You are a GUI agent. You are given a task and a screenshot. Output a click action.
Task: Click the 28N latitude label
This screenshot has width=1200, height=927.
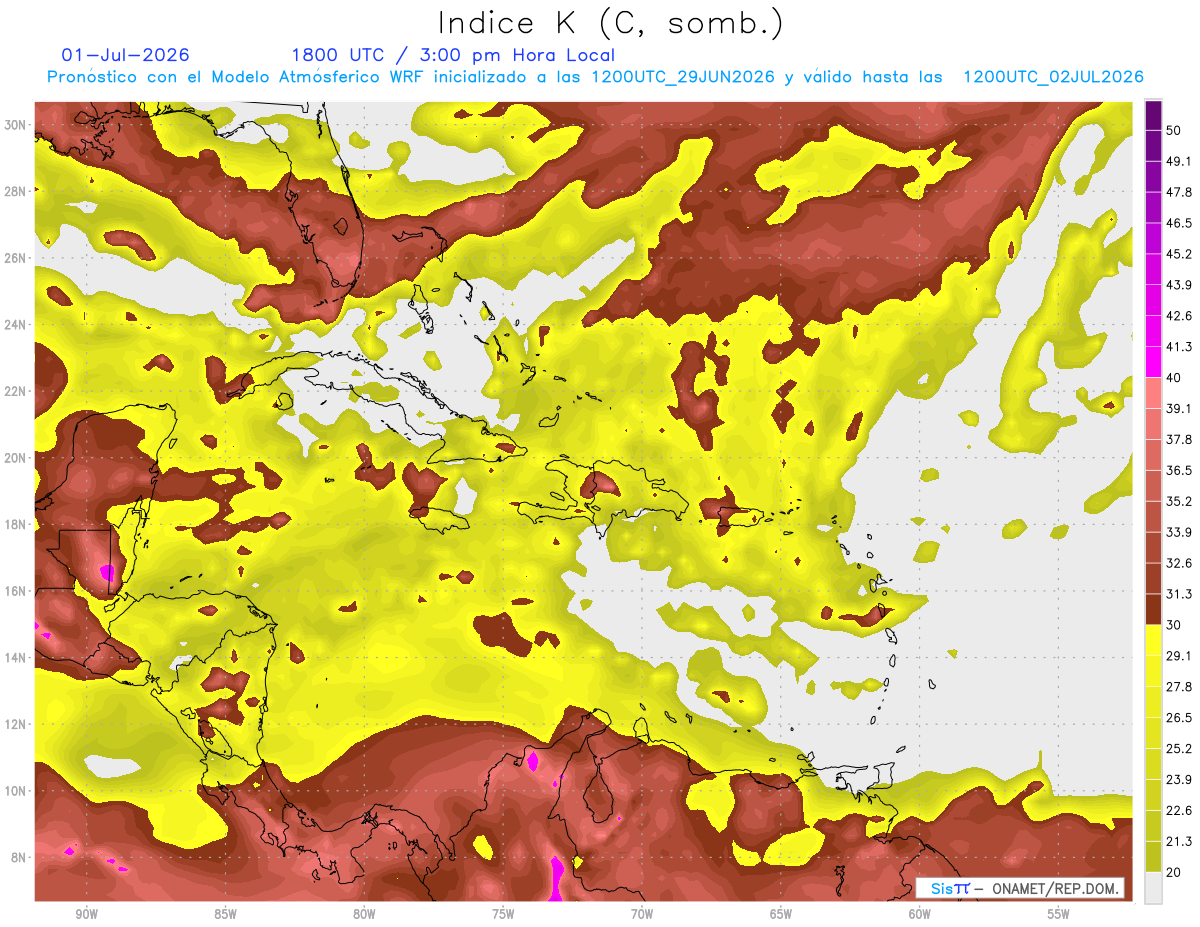click(15, 191)
